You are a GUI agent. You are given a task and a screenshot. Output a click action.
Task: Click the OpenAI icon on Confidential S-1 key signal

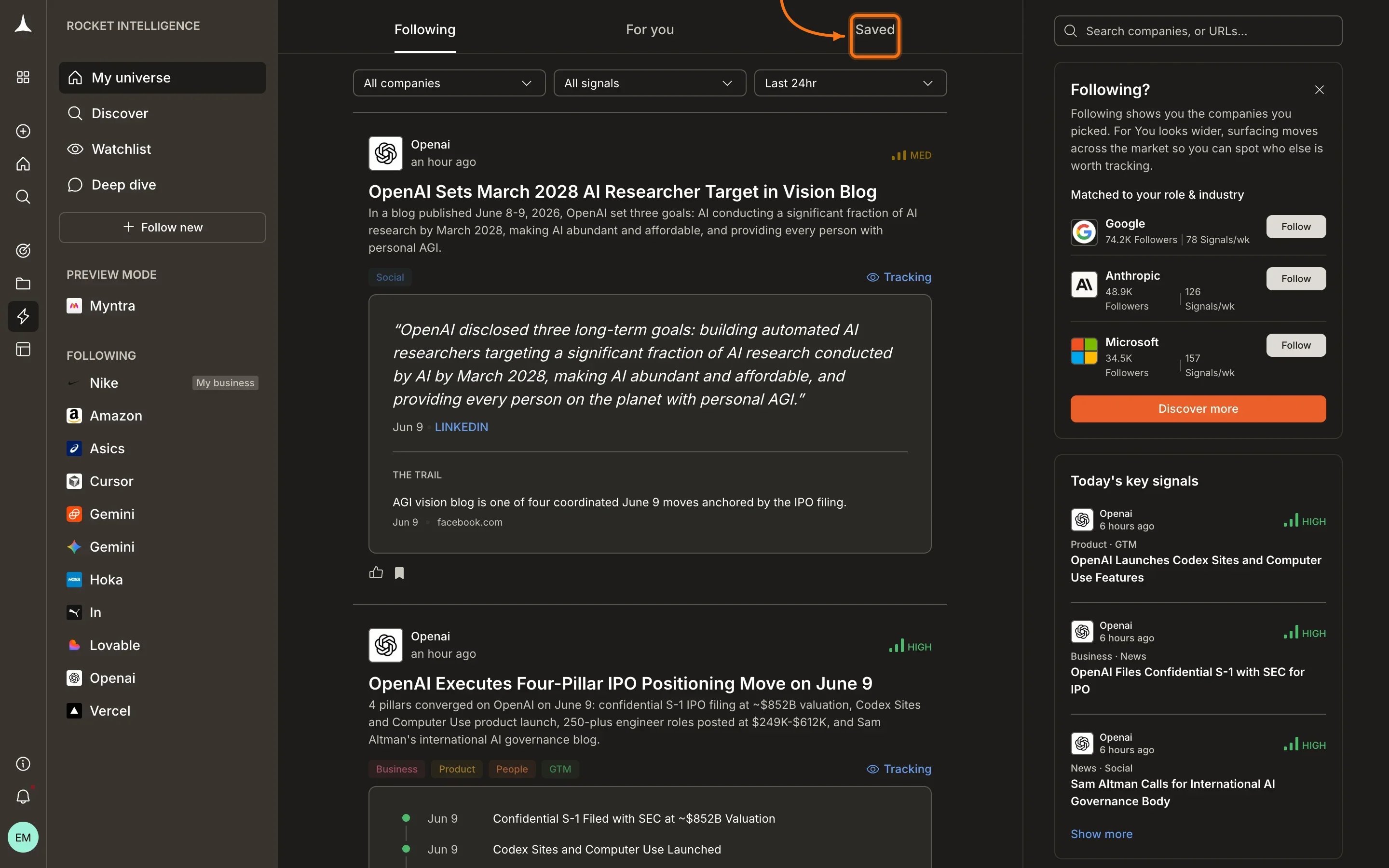pyautogui.click(x=1082, y=632)
